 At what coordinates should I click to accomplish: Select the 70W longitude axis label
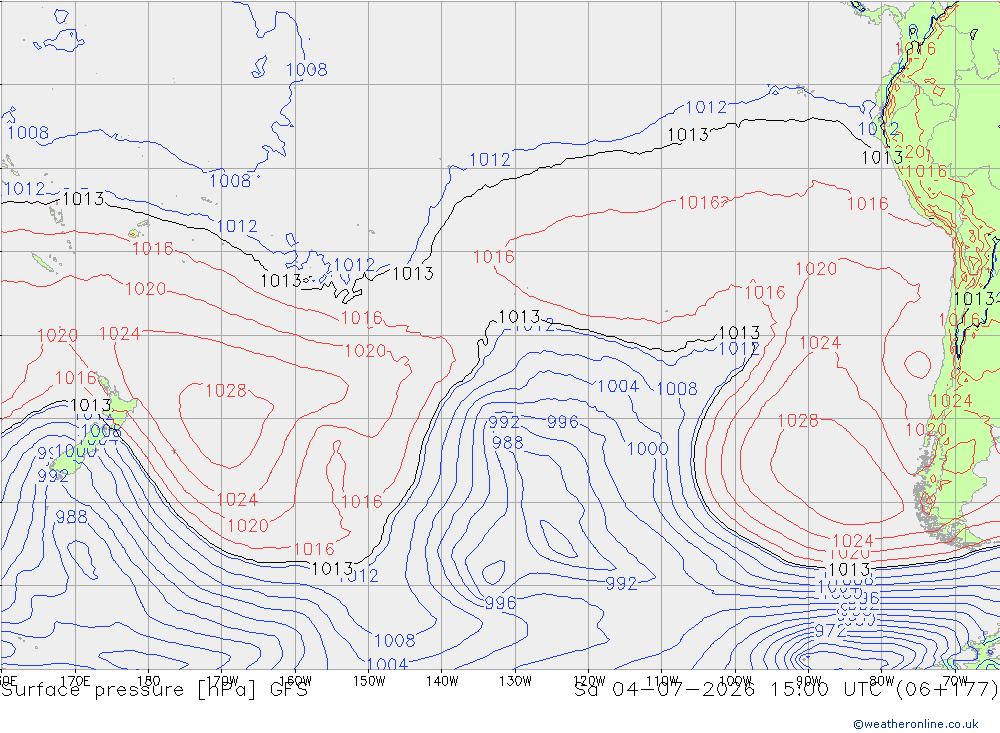955,681
